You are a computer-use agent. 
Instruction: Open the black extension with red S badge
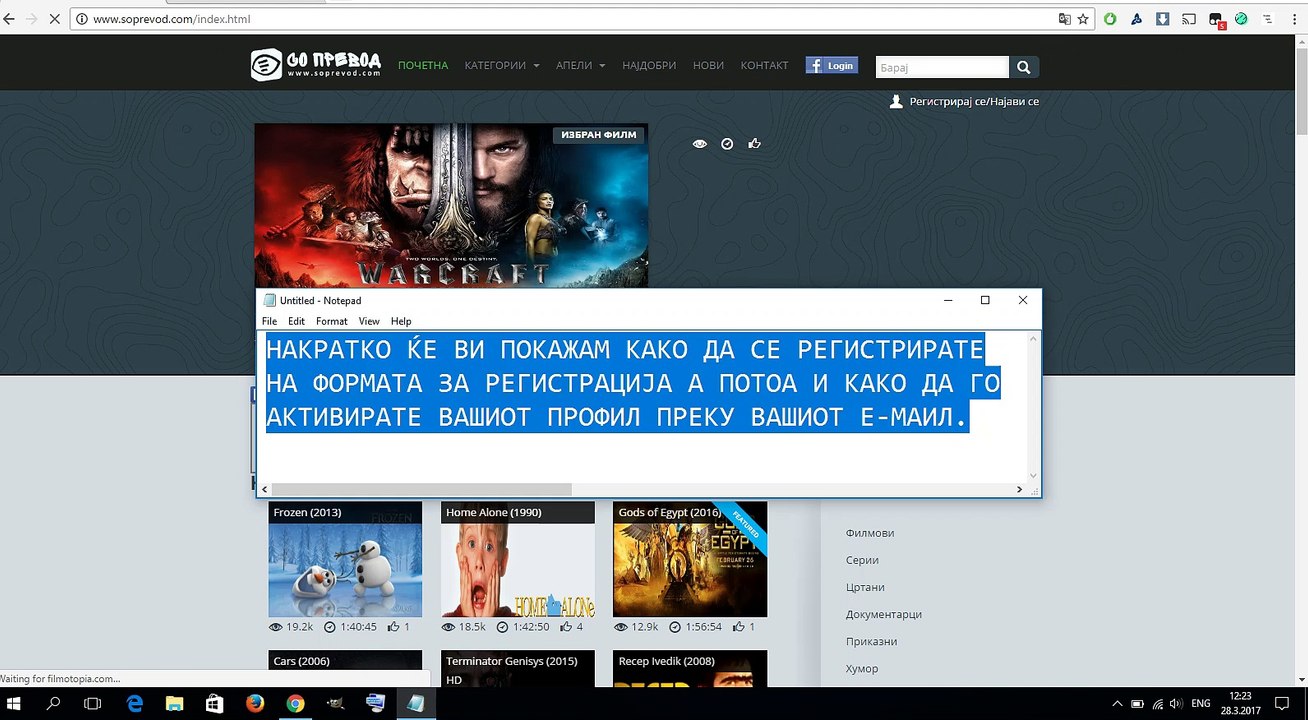pyautogui.click(x=1216, y=20)
